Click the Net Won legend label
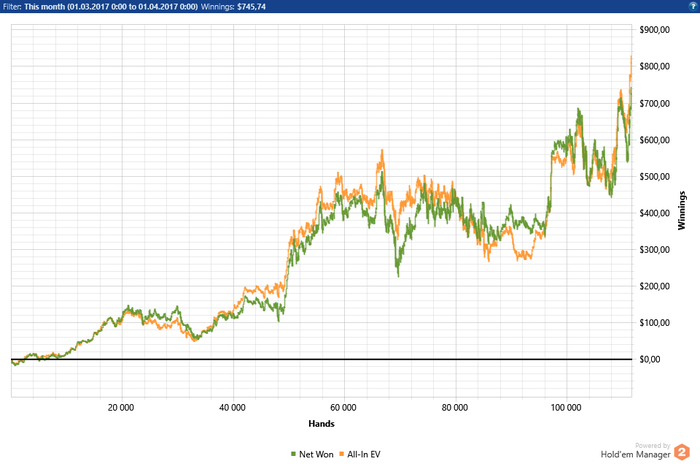 tap(316, 454)
